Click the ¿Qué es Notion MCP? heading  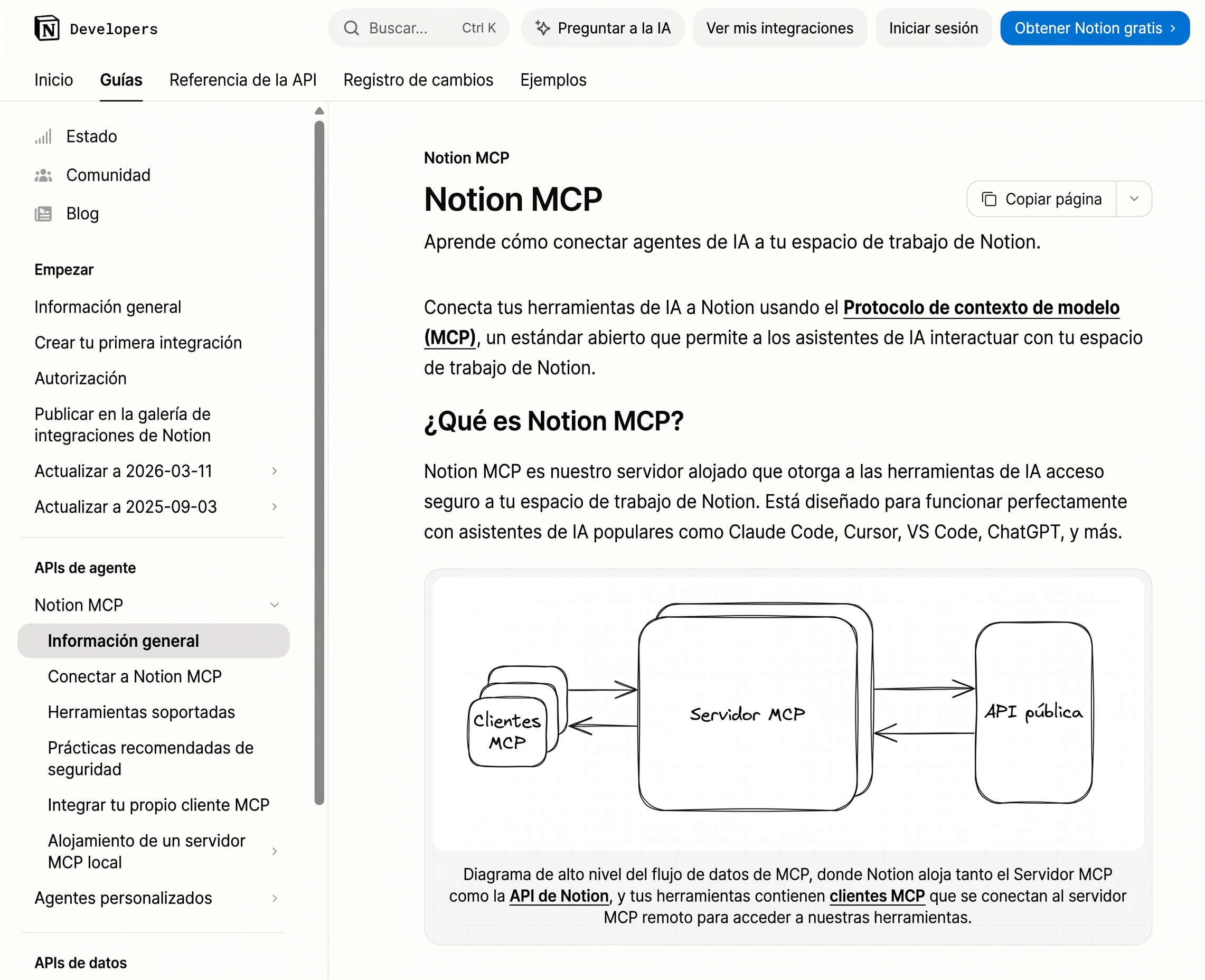[554, 422]
